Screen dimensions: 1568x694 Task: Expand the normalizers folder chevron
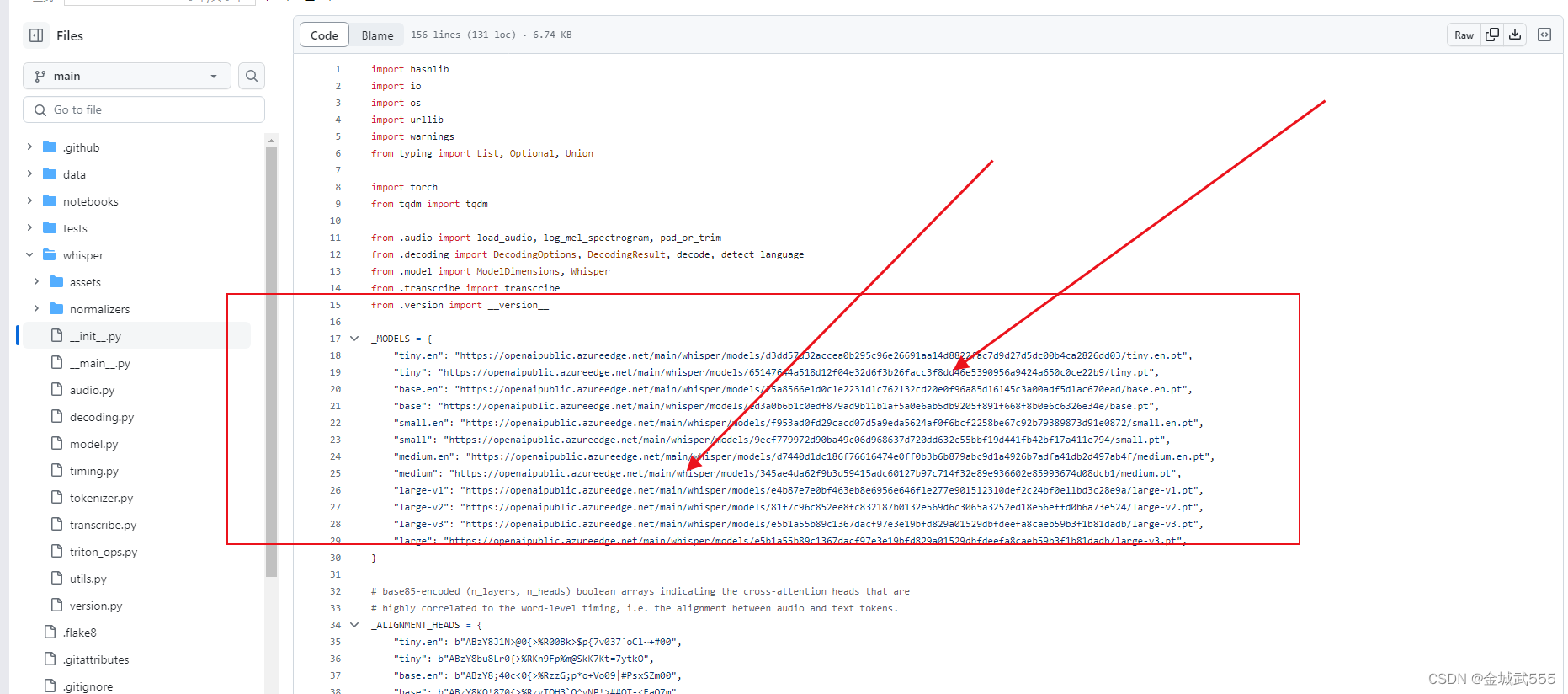[x=36, y=308]
